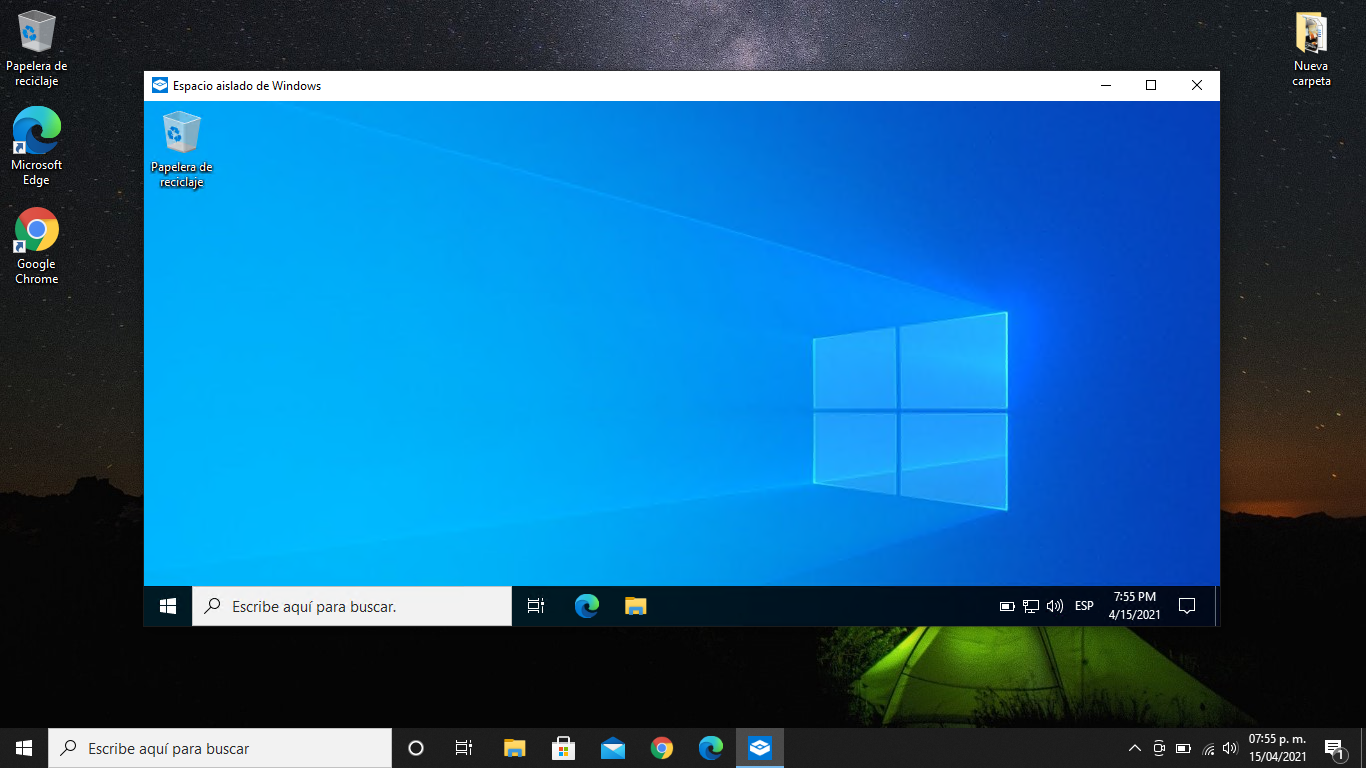Click the Sandbox battery icon
The width and height of the screenshot is (1366, 768).
1007,606
